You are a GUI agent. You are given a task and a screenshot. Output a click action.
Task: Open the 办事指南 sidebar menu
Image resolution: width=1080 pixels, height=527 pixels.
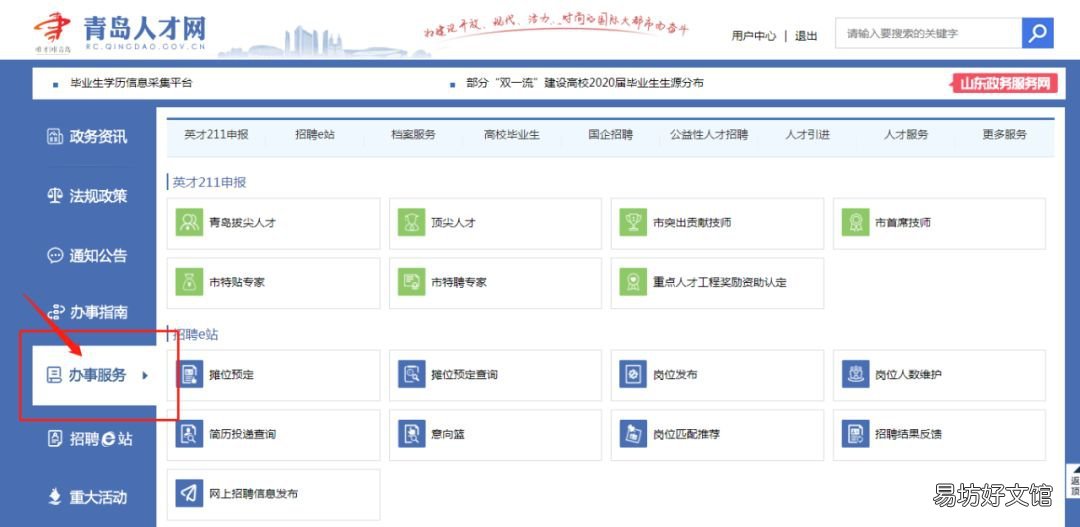click(99, 312)
